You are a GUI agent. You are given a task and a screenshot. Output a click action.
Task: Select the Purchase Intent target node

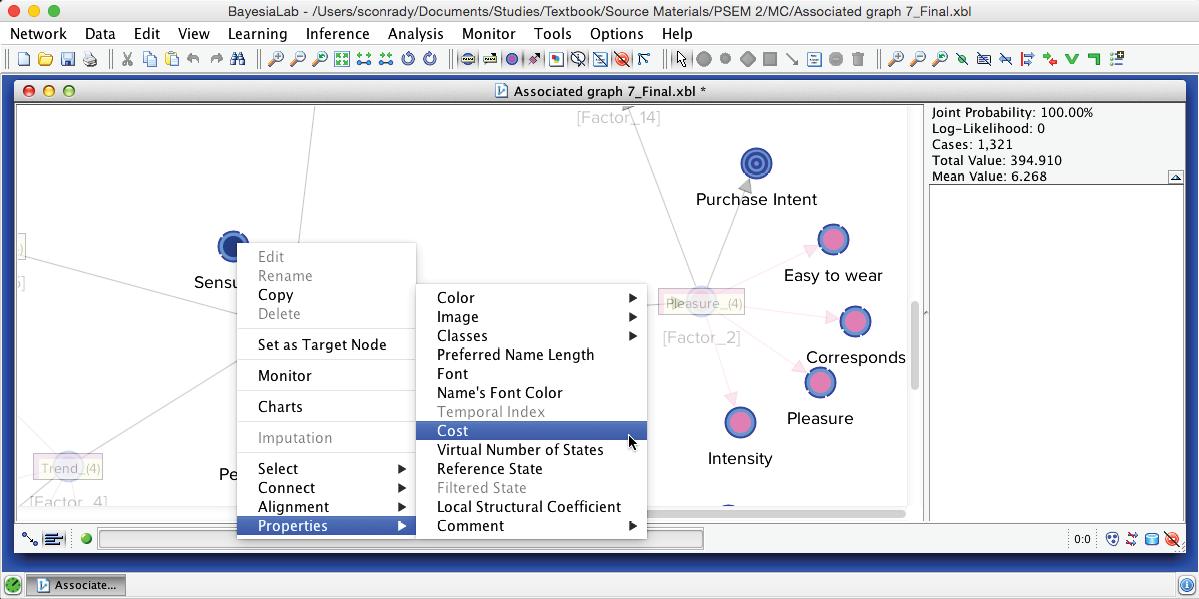click(756, 163)
